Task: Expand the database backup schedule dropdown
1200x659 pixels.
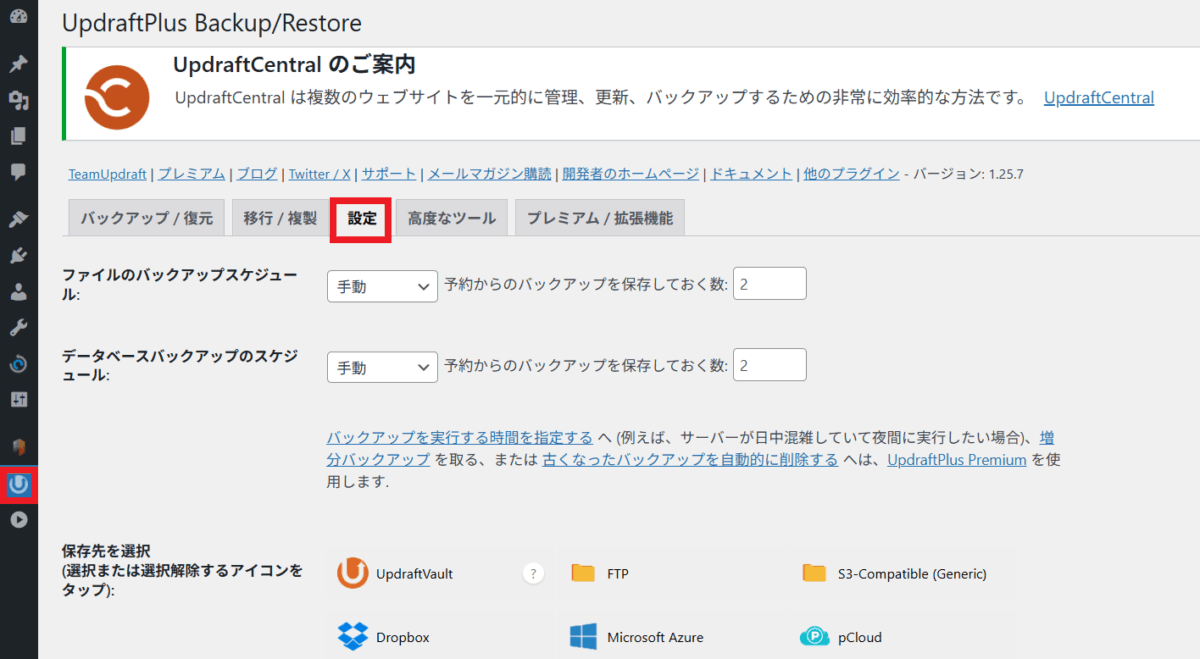Action: point(382,367)
